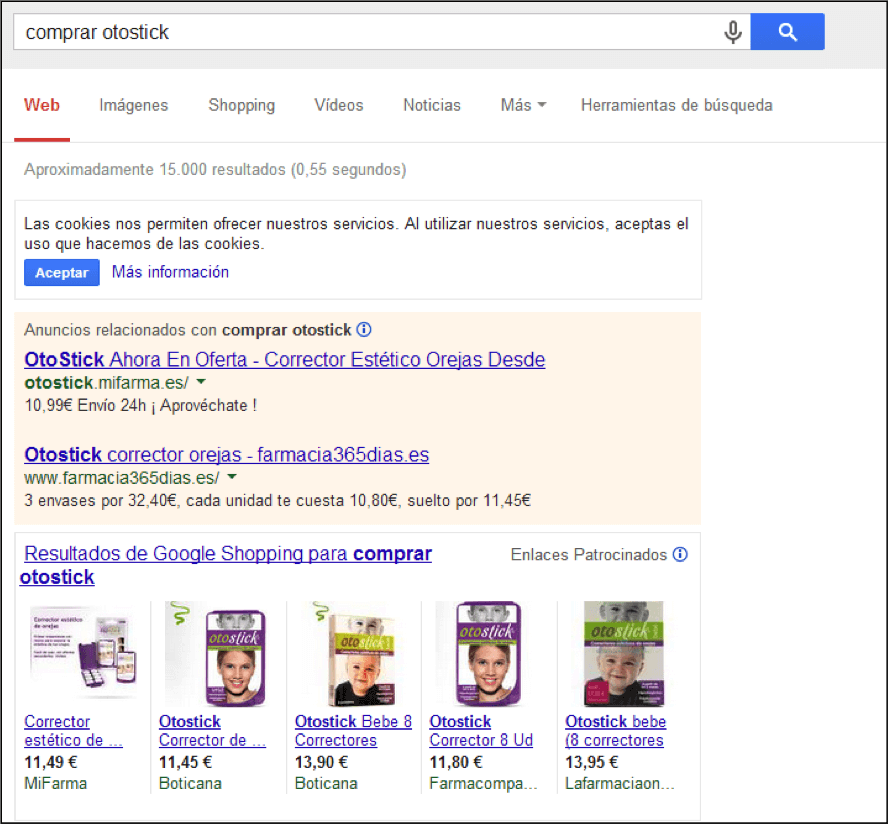Click the Farmacompa product thumbnail

click(x=488, y=653)
